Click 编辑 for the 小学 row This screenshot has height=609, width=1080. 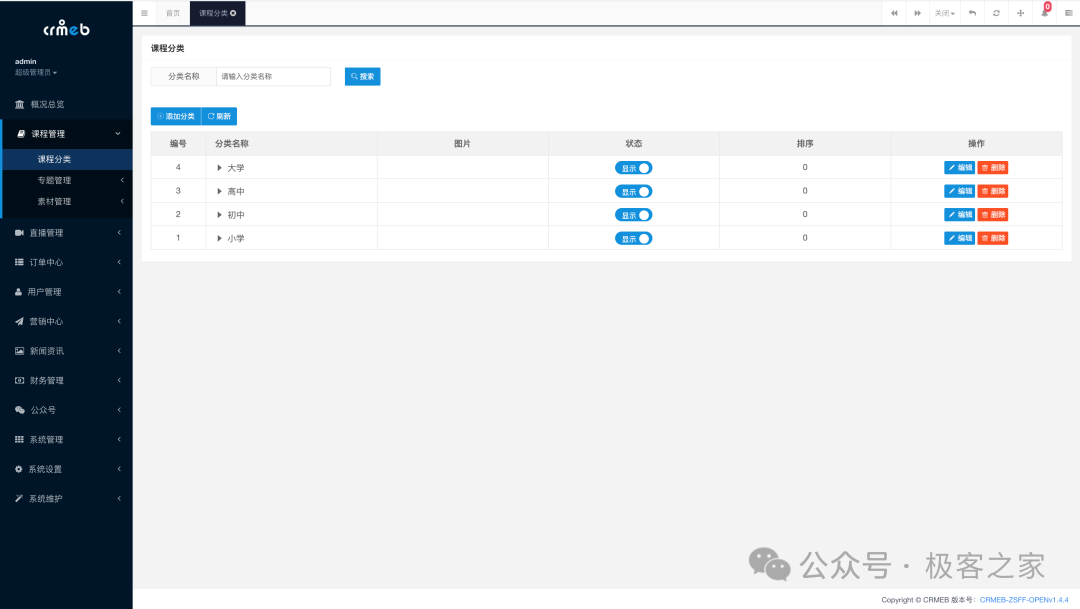(959, 238)
